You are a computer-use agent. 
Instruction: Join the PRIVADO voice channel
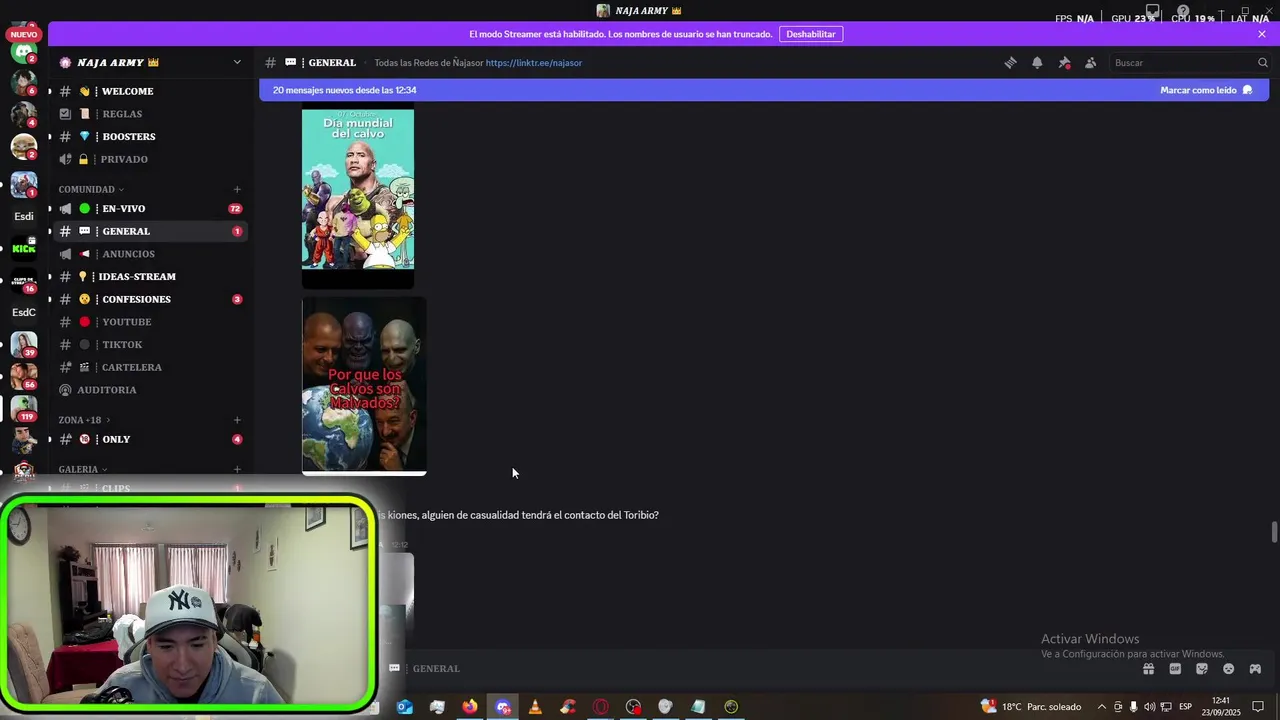pos(150,159)
